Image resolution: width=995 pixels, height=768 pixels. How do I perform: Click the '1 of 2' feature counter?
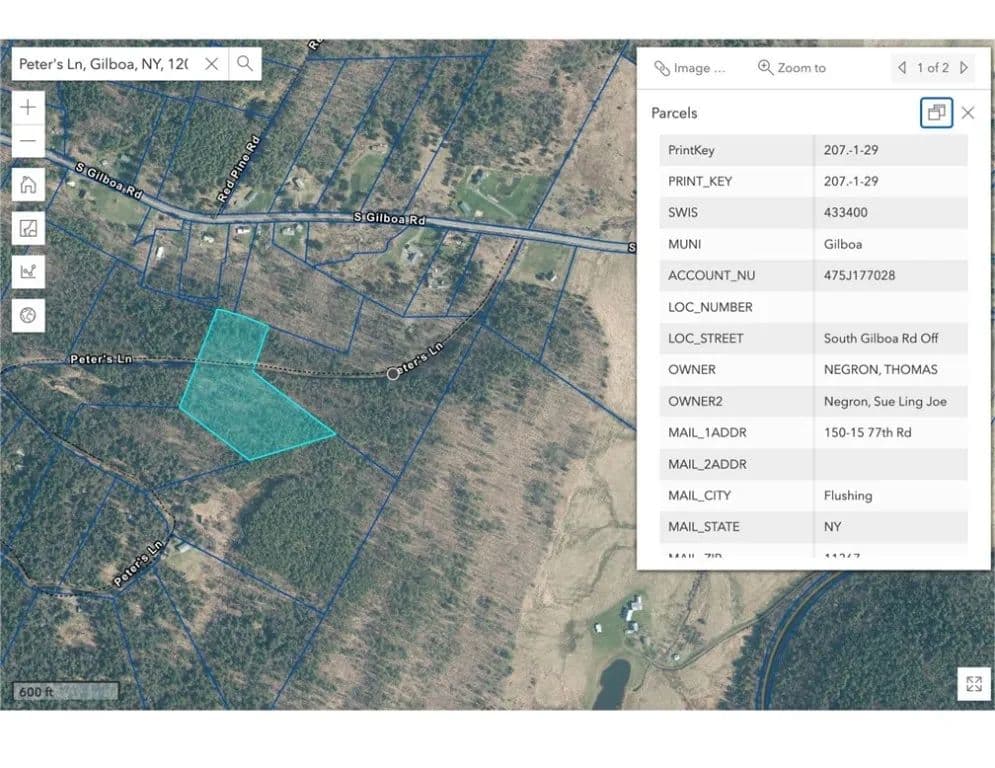[x=933, y=68]
